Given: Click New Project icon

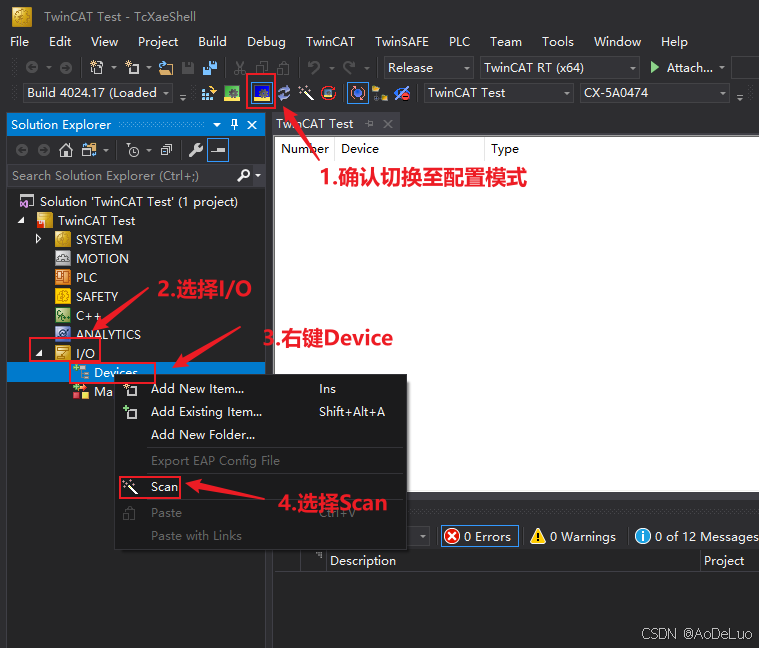Looking at the screenshot, I should pos(97,68).
